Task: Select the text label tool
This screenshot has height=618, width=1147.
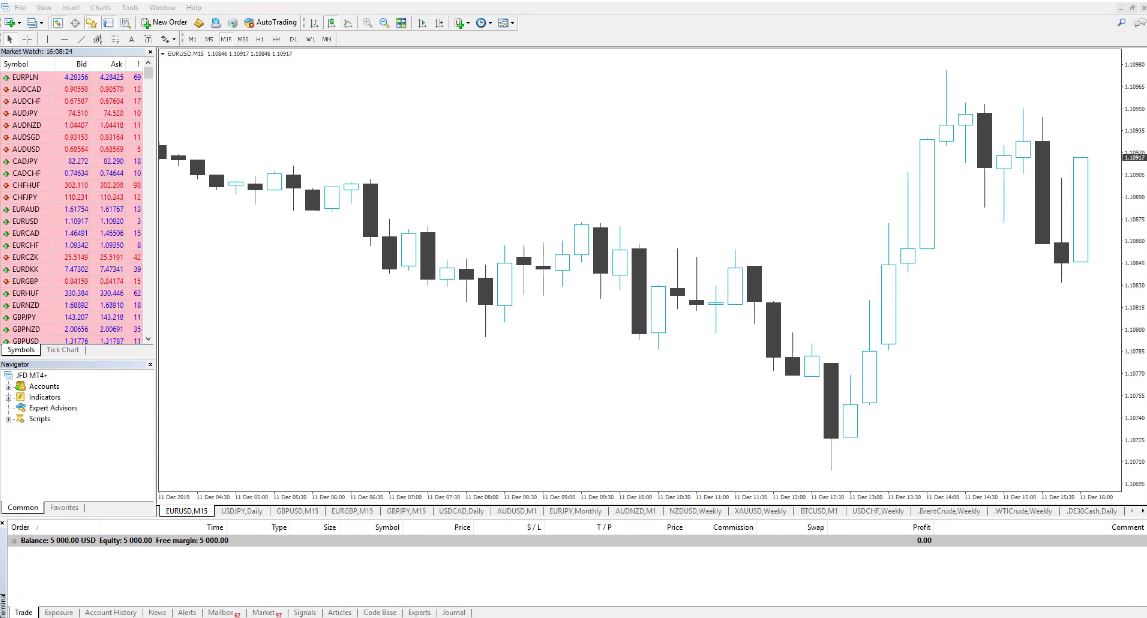Action: pos(148,39)
